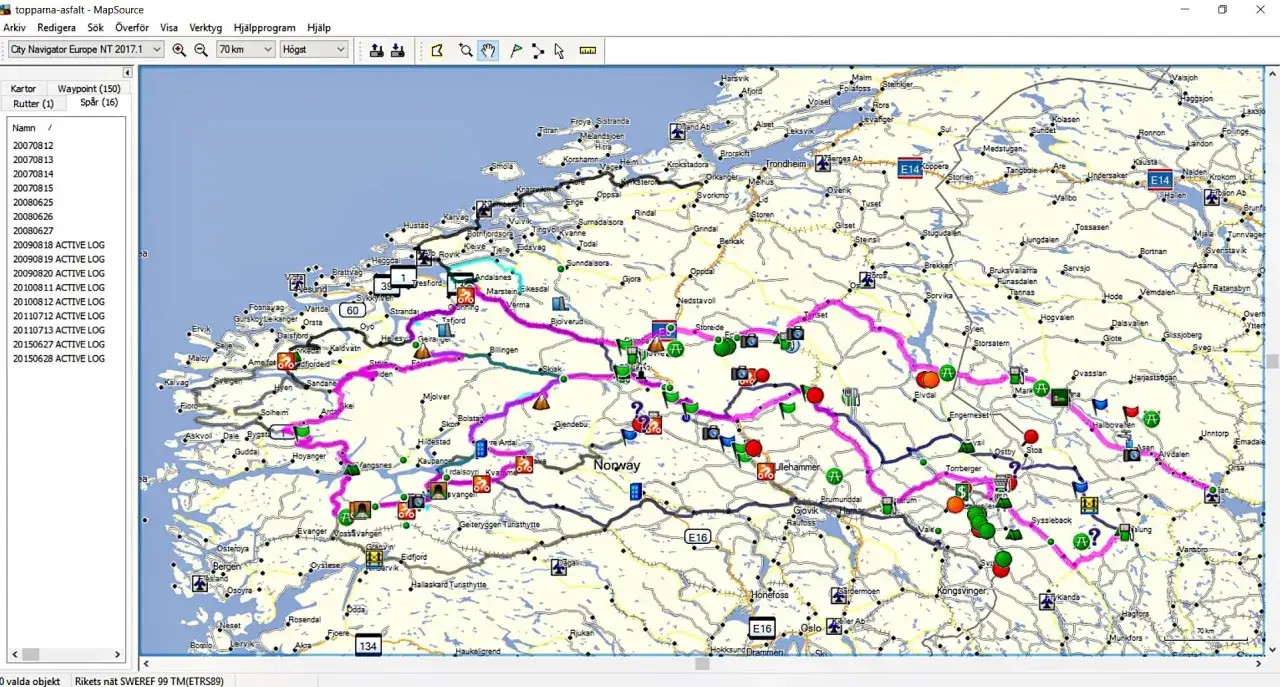Click the send to device icon
Image resolution: width=1280 pixels, height=687 pixels.
click(376, 50)
